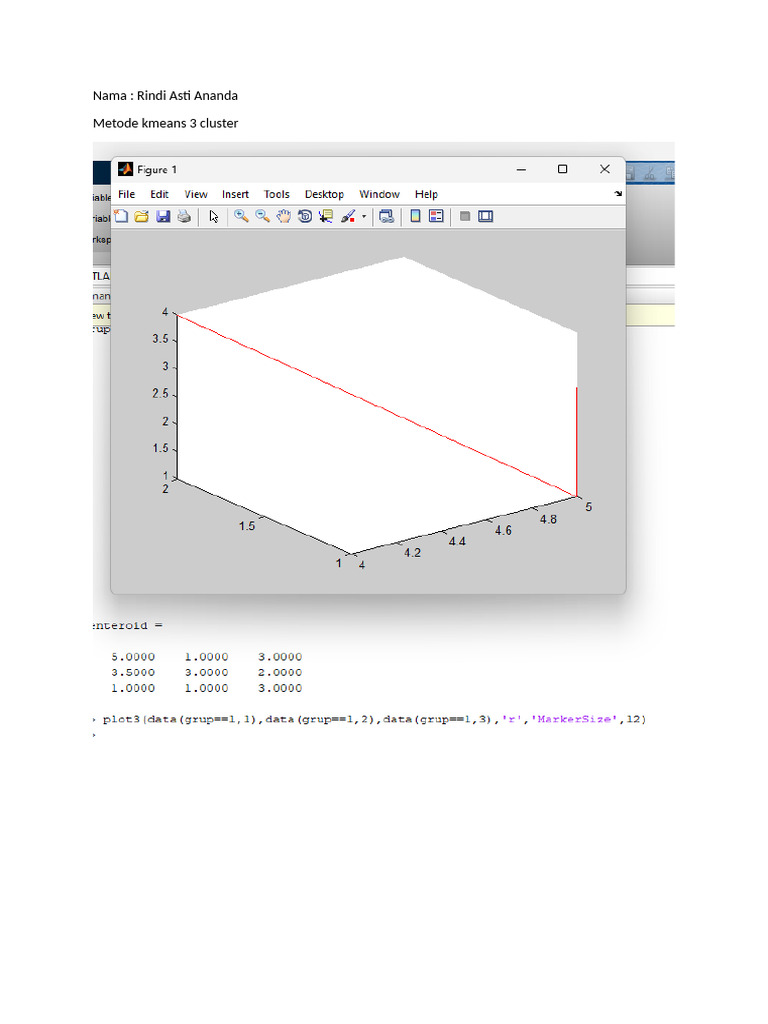
Task: Toggle the Insert Legend button
Action: click(x=436, y=216)
